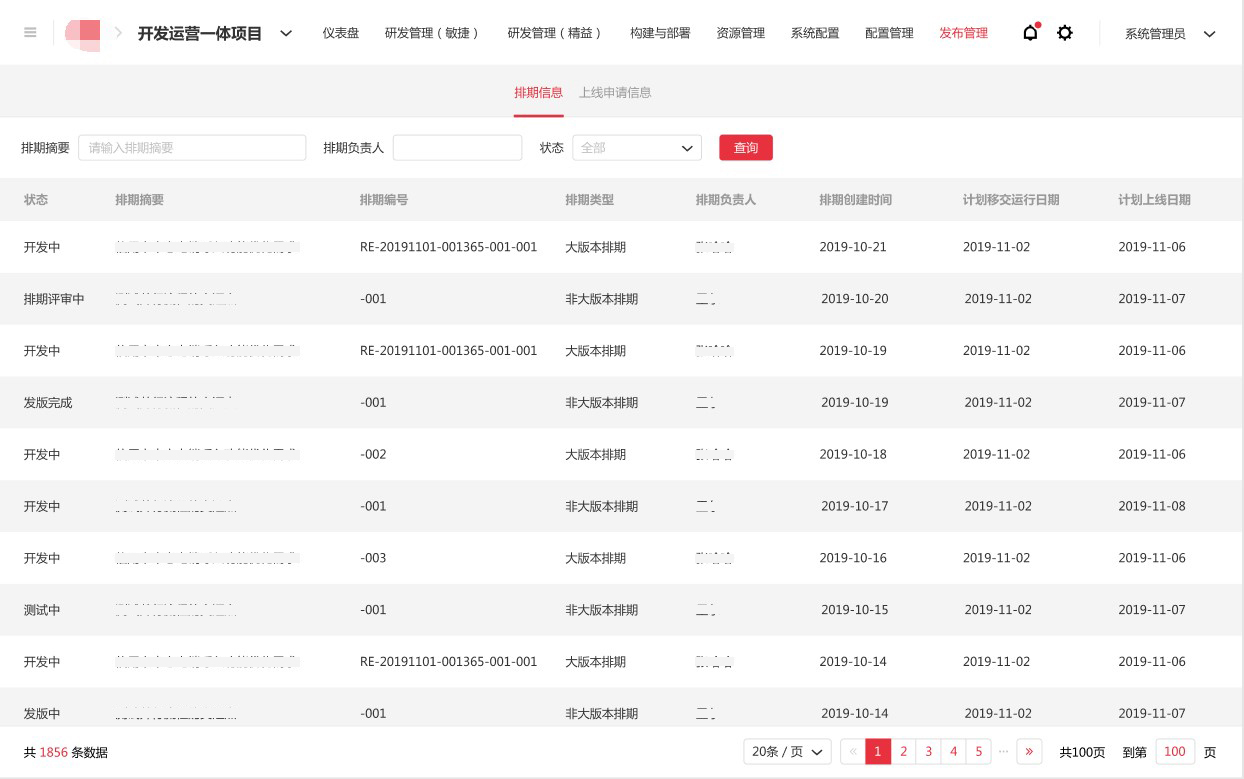Click the settings gear icon

click(x=1065, y=33)
